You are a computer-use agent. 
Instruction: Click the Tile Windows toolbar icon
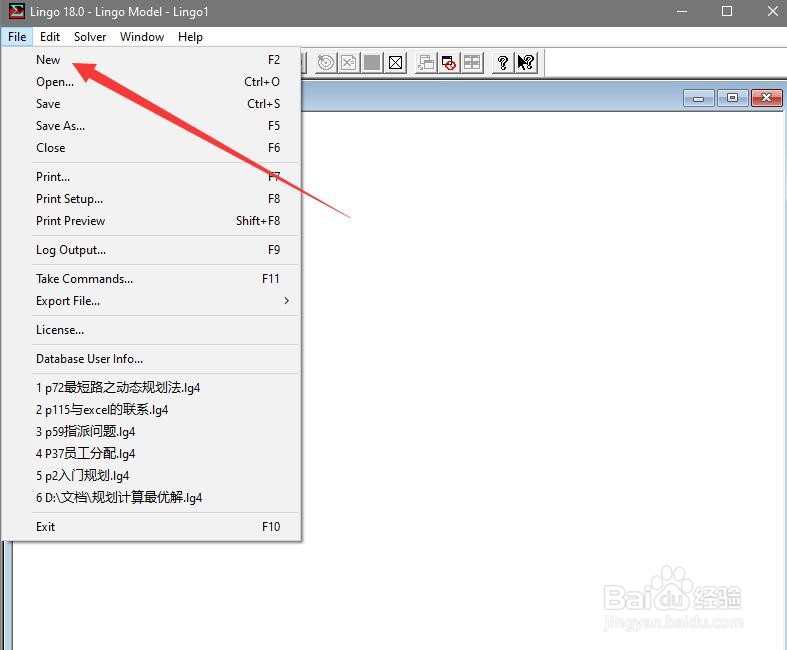tap(472, 63)
